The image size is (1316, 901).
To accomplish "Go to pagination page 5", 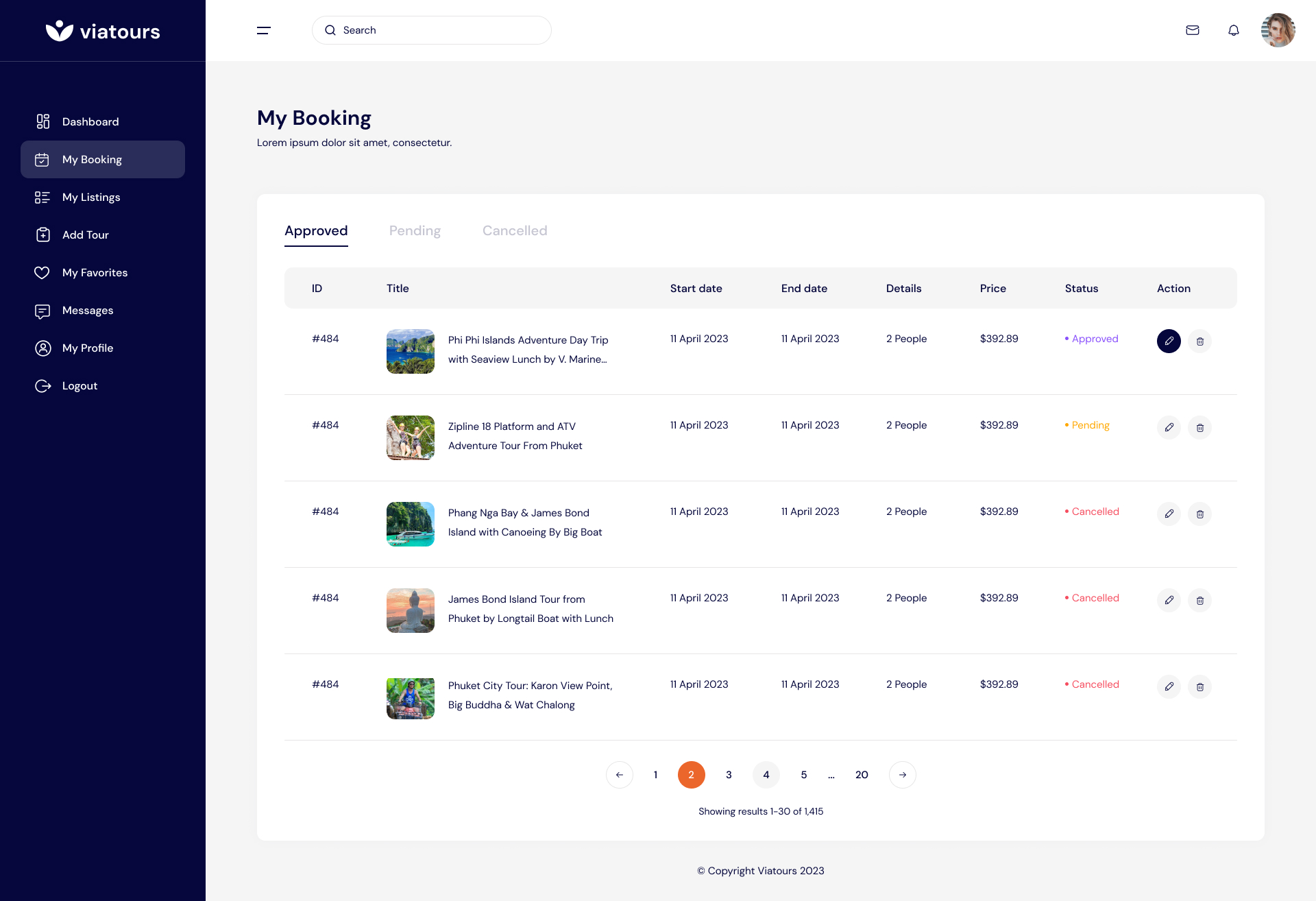I will tap(803, 775).
